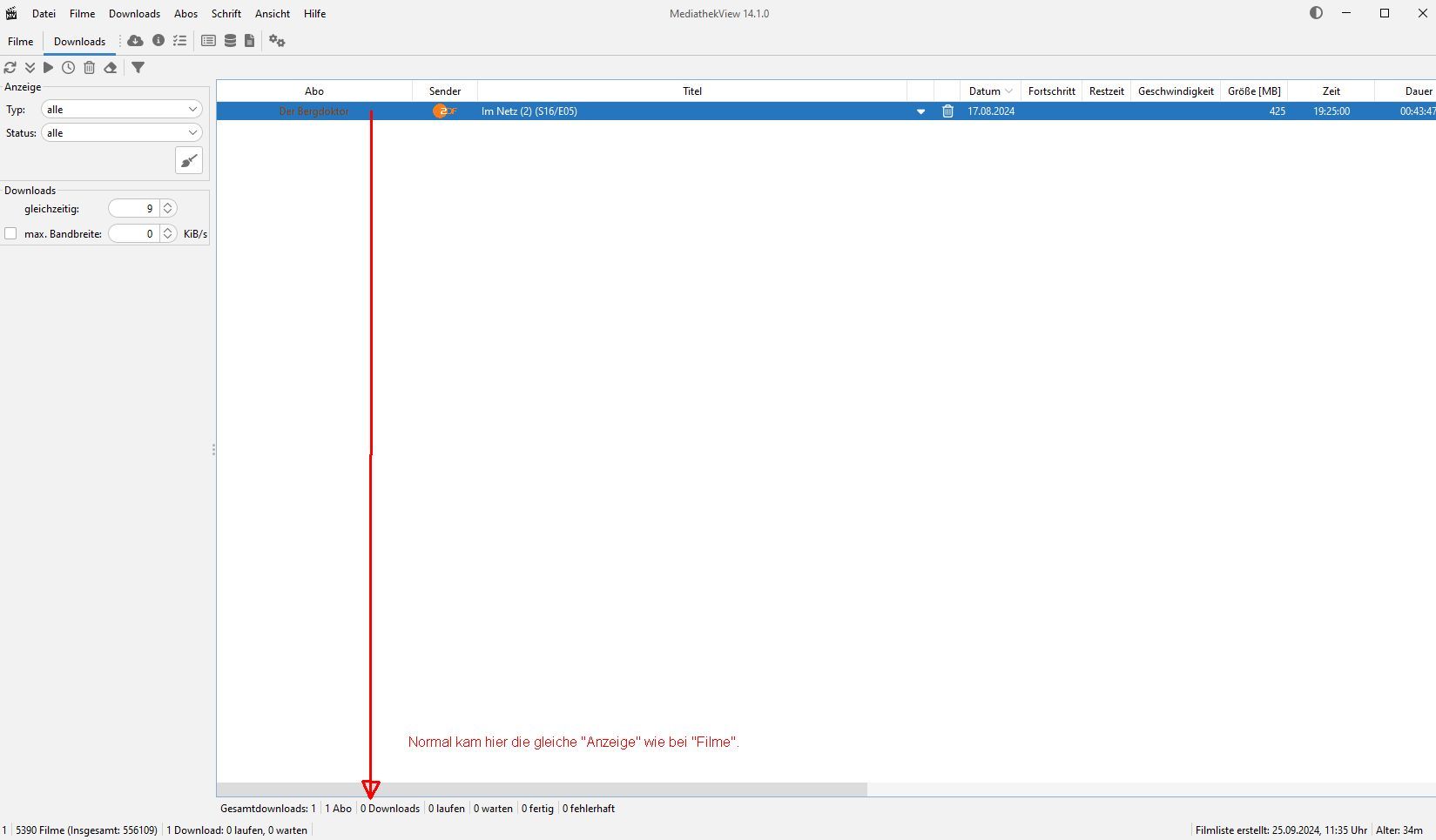Click "Filmliste erstellt: 25.09.2024, 11:35 Uhr" status

1281,830
